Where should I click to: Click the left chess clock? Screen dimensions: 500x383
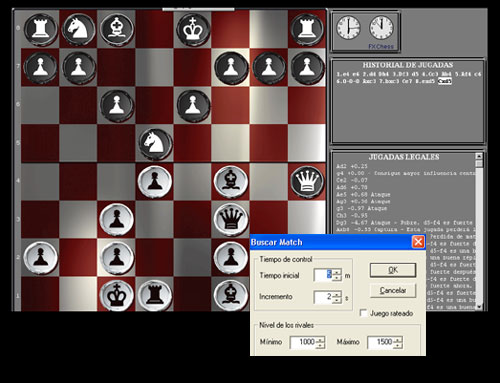[x=348, y=28]
